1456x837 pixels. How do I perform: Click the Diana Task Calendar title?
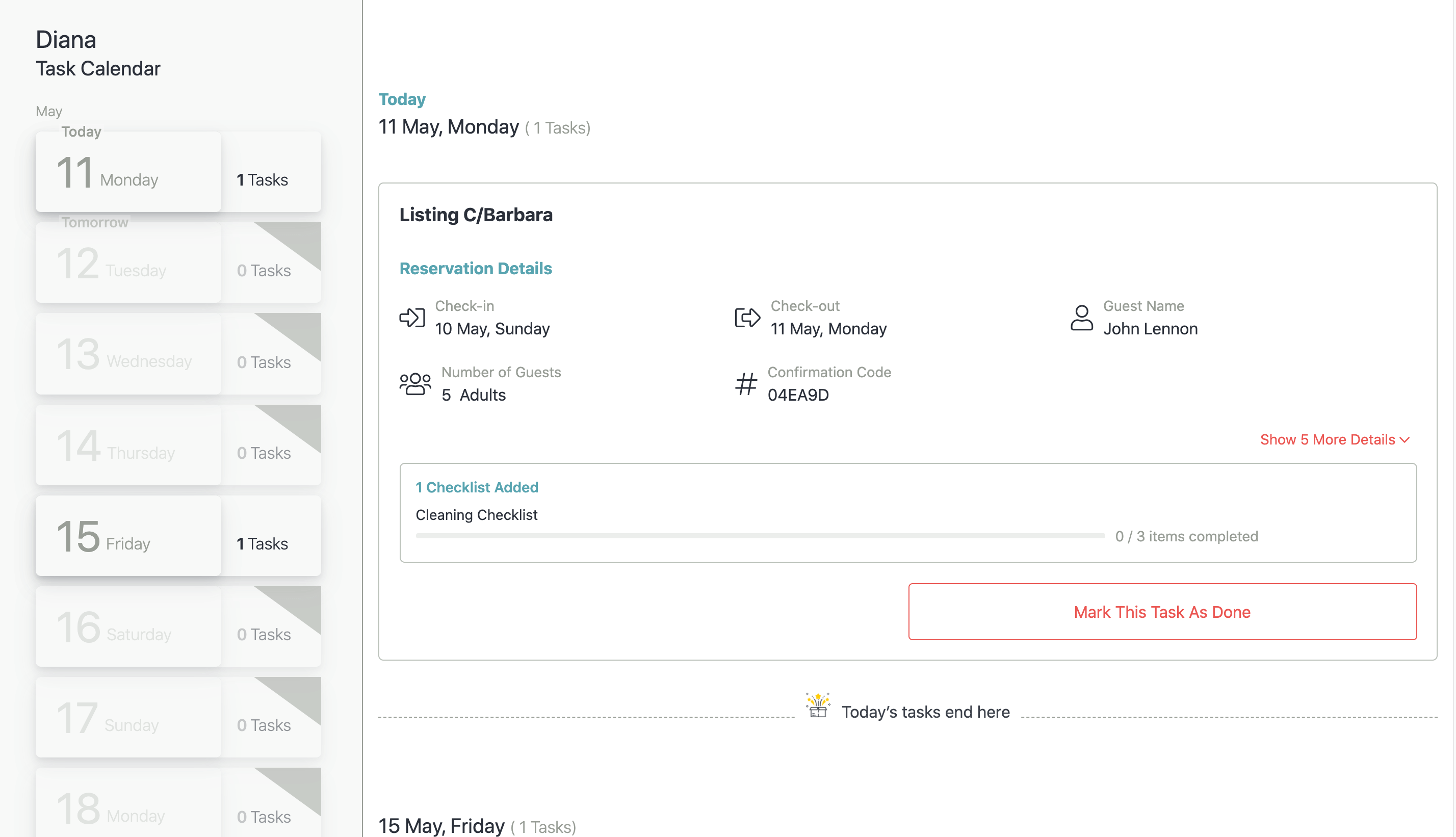coord(98,54)
